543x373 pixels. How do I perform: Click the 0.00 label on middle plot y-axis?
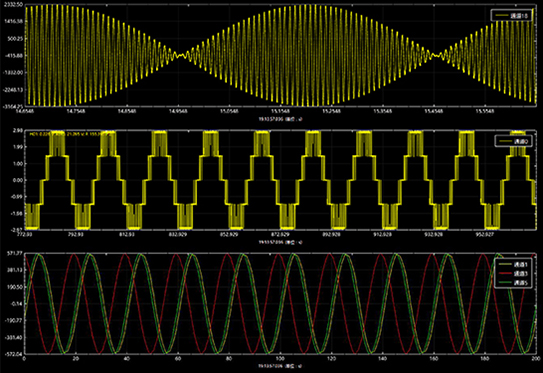pyautogui.click(x=18, y=180)
